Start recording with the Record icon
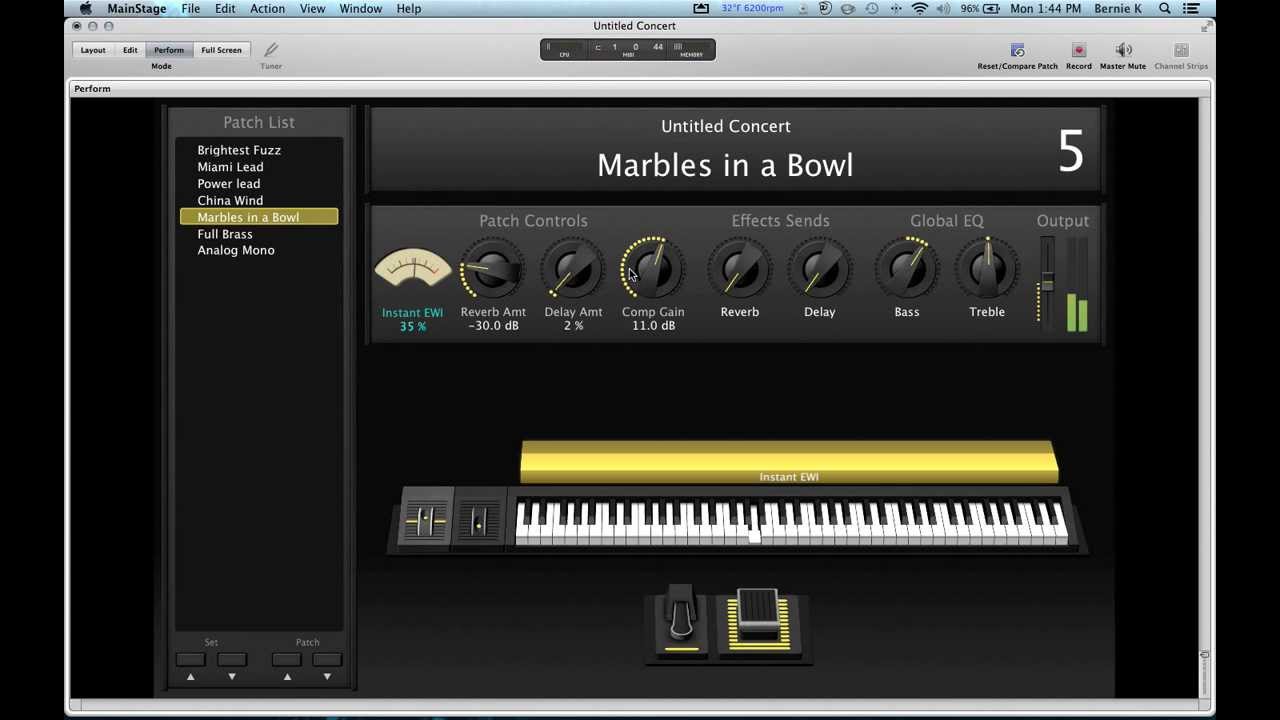The width and height of the screenshot is (1280, 720). click(1078, 50)
